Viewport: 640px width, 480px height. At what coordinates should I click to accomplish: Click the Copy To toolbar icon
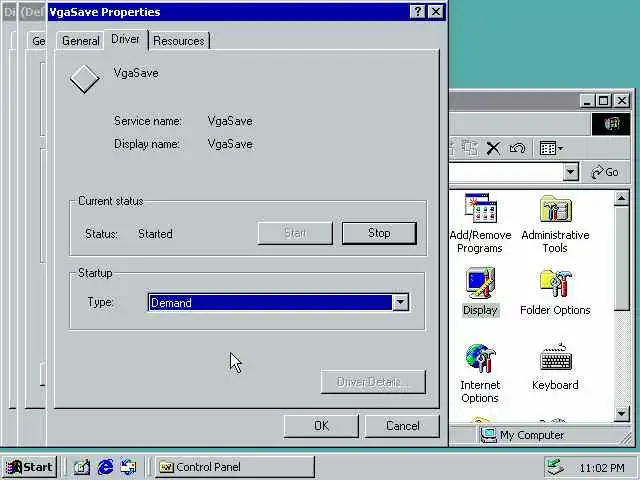470,148
